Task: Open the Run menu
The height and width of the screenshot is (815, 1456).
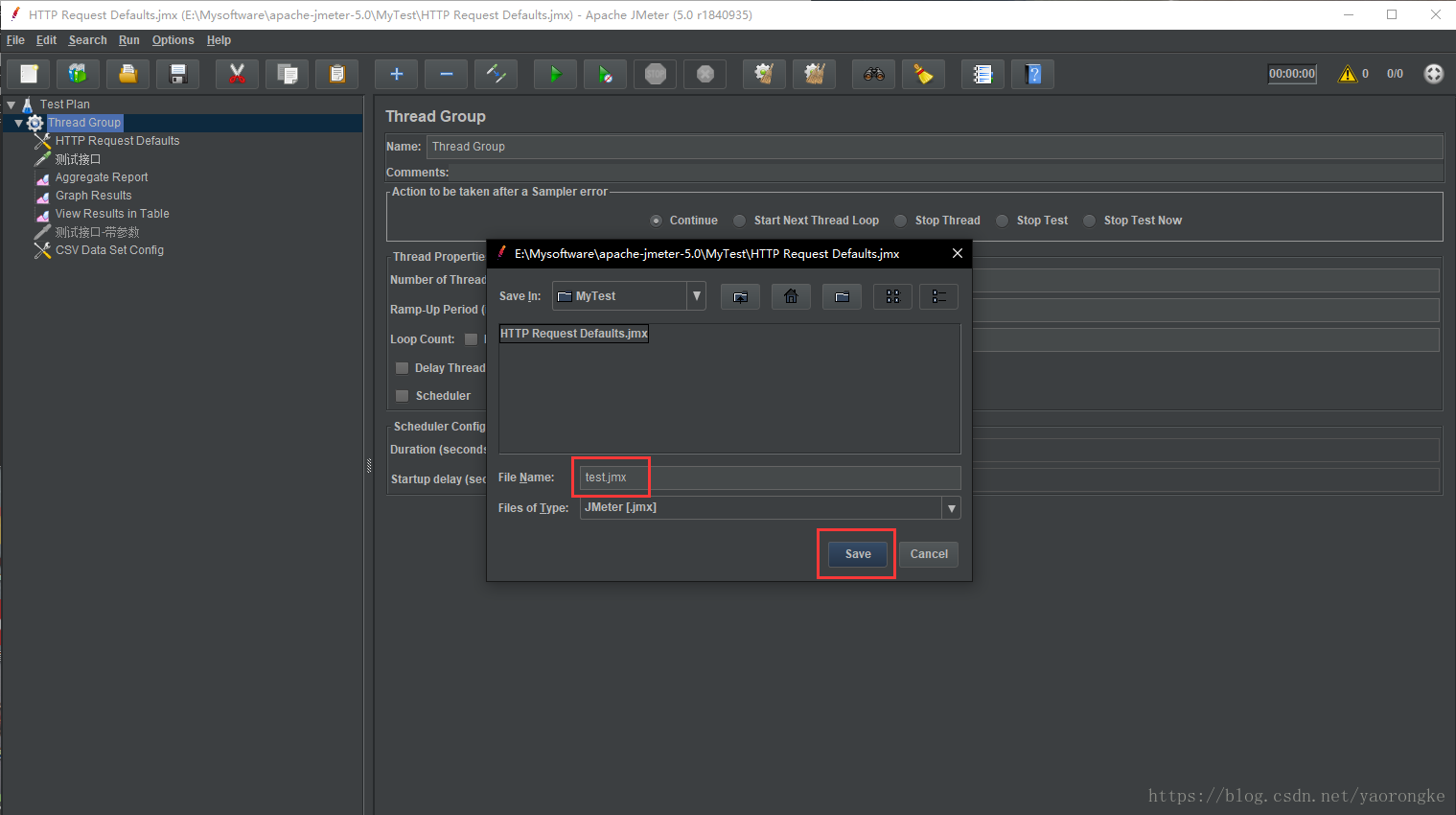Action: click(128, 40)
